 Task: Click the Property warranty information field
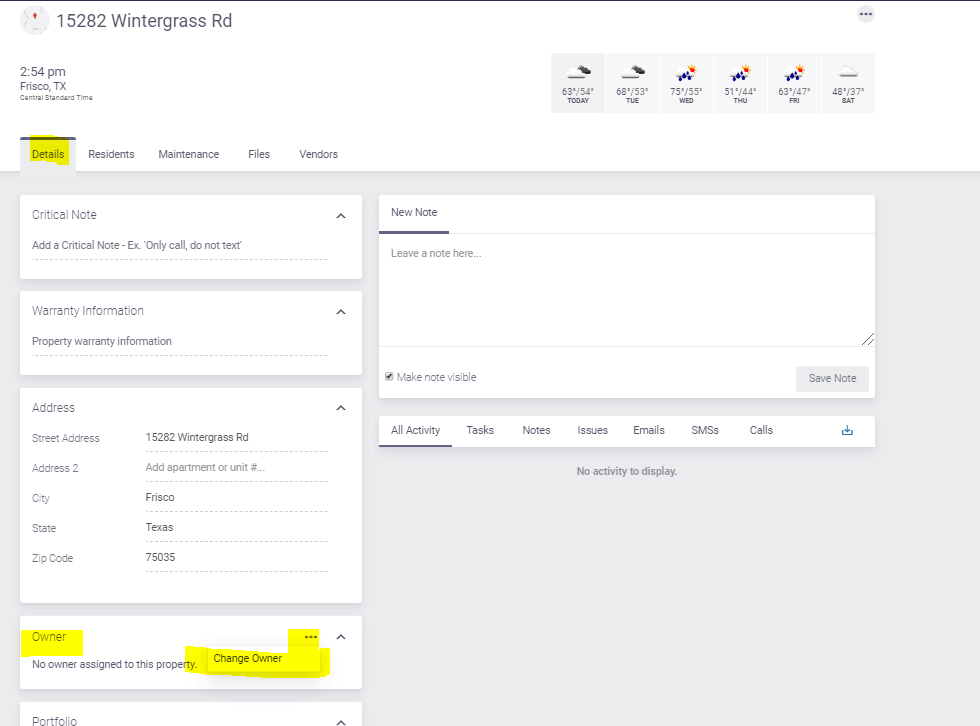click(179, 342)
